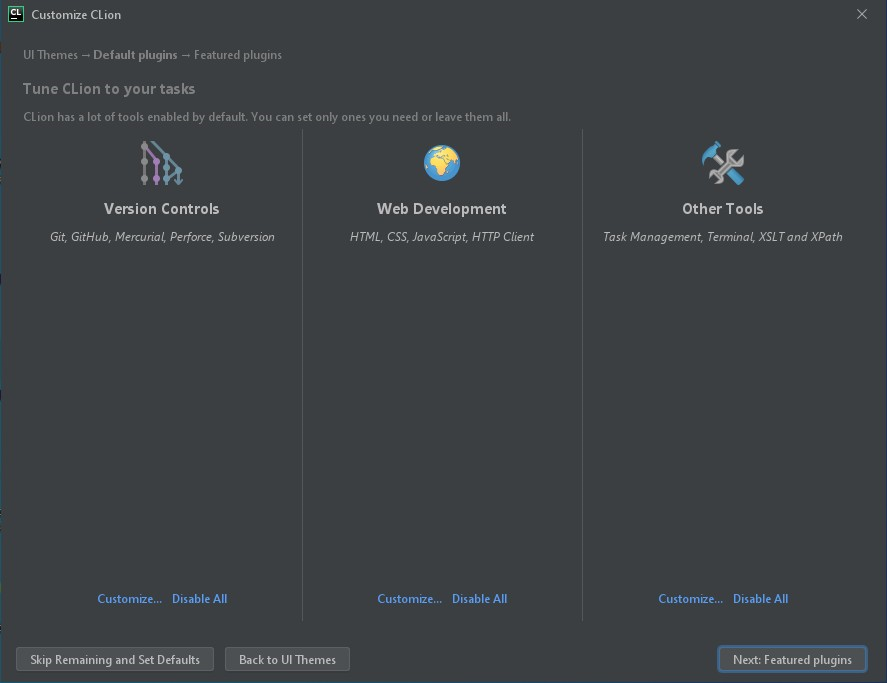887x683 pixels.
Task: Click the Version Controls branch icon
Action: (162, 163)
